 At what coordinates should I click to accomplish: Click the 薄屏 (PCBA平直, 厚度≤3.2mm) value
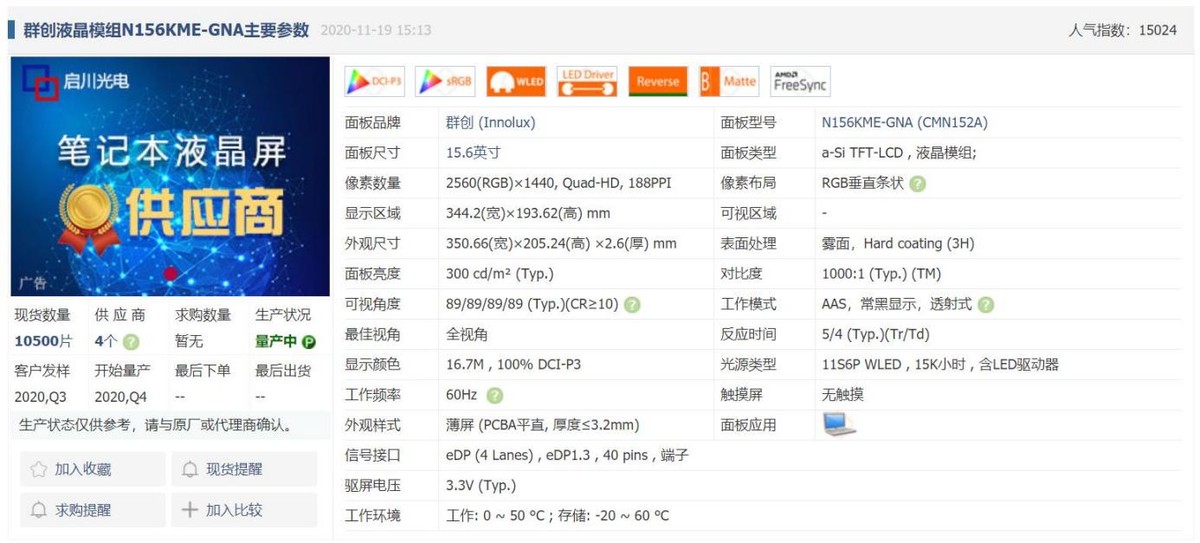click(542, 425)
